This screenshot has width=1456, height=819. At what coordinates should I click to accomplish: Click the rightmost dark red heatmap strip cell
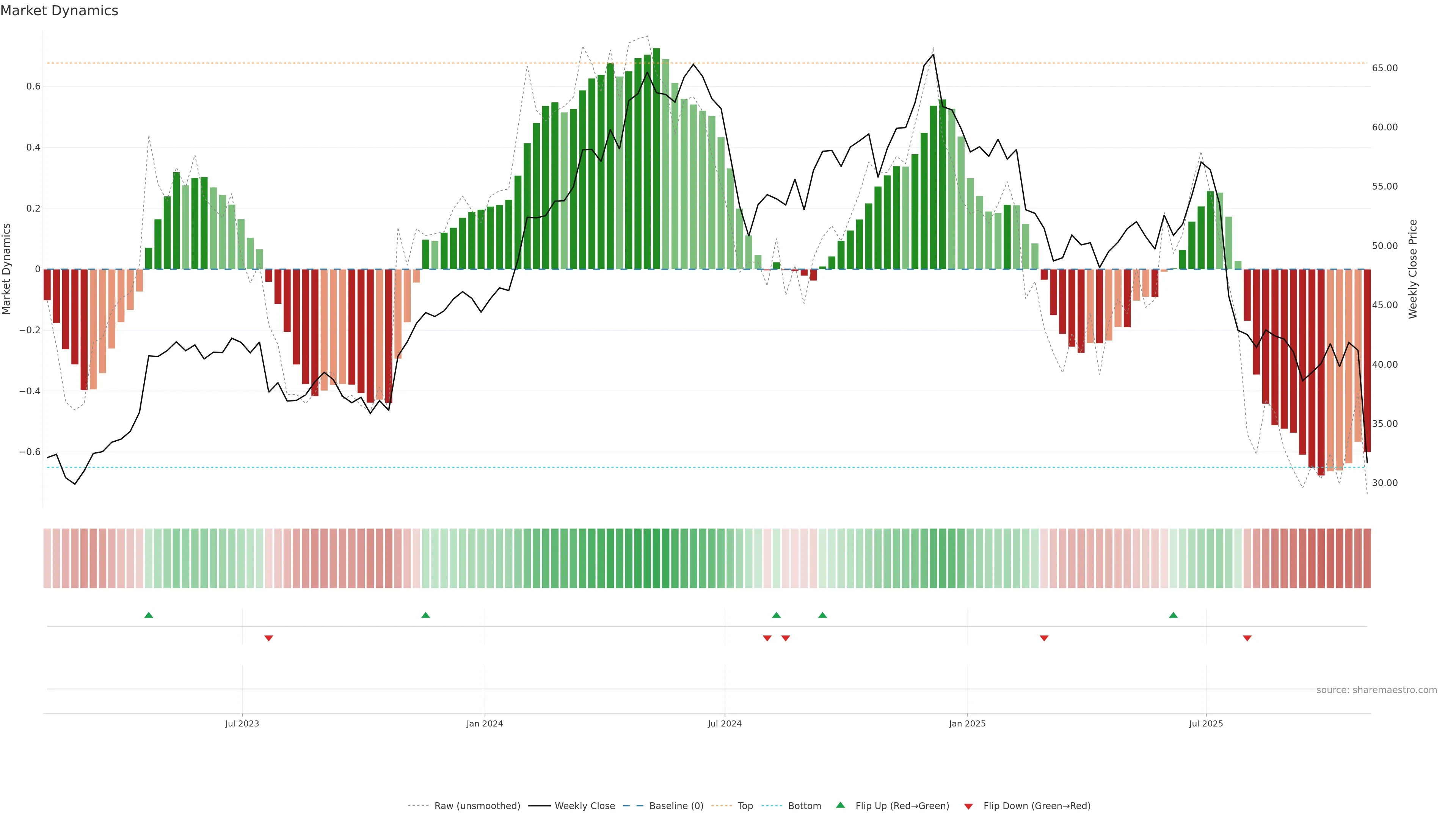click(1367, 559)
